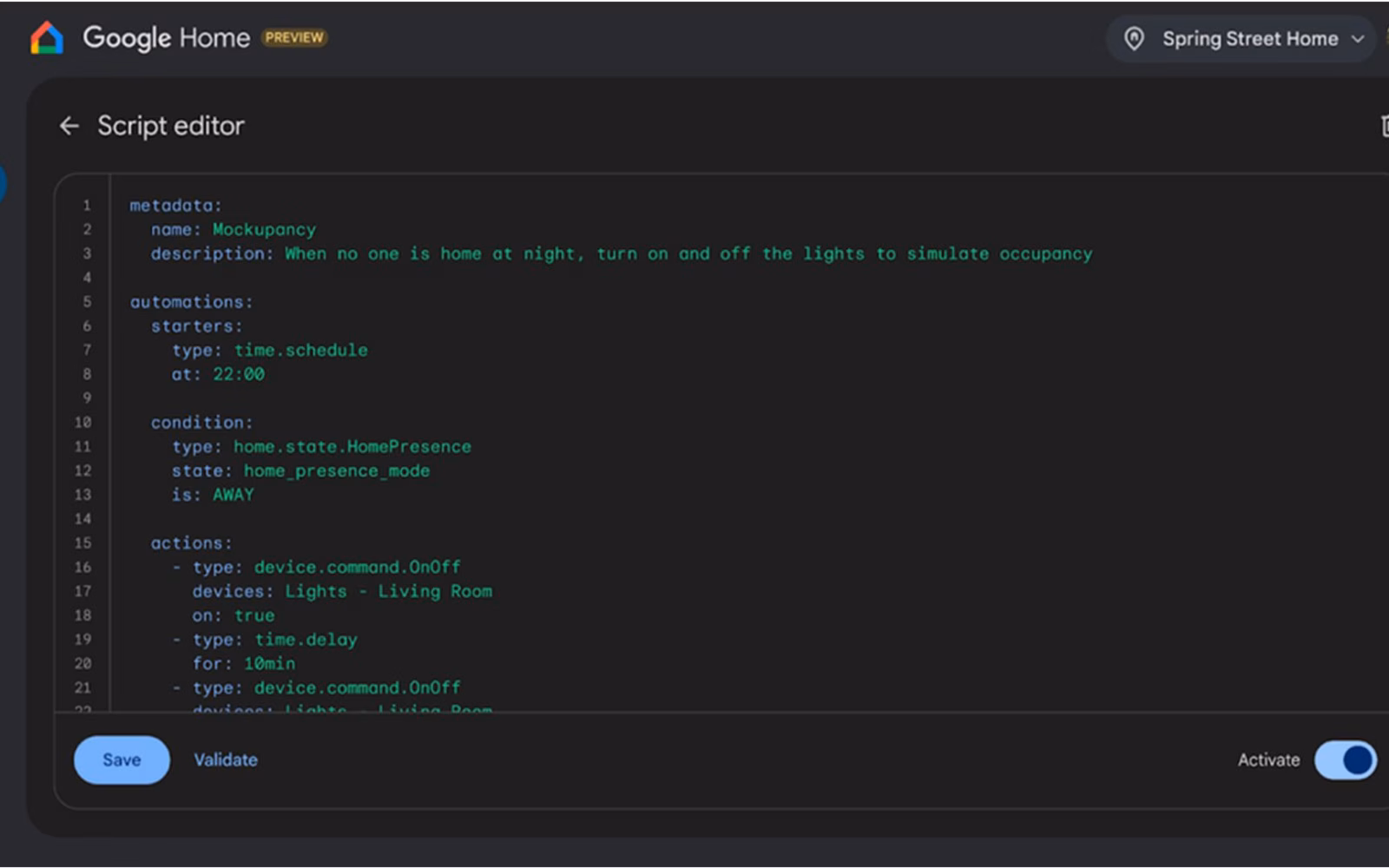1389x868 pixels.
Task: Open the Spring Street Home dropdown
Action: click(x=1241, y=39)
